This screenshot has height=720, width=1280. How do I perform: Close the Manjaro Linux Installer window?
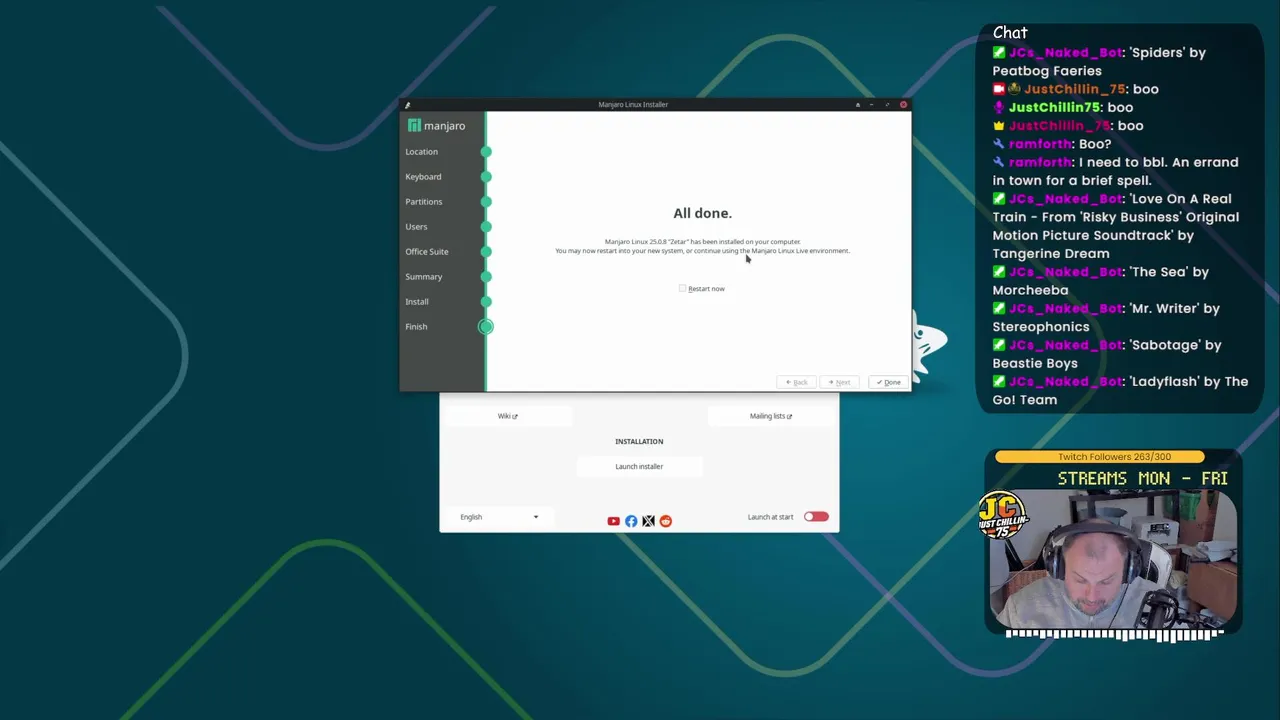(x=903, y=104)
